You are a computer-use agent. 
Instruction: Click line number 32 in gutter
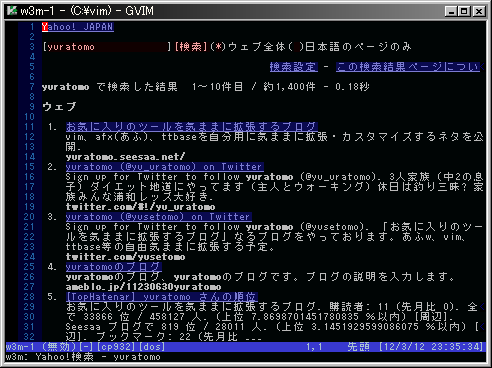pos(29,337)
